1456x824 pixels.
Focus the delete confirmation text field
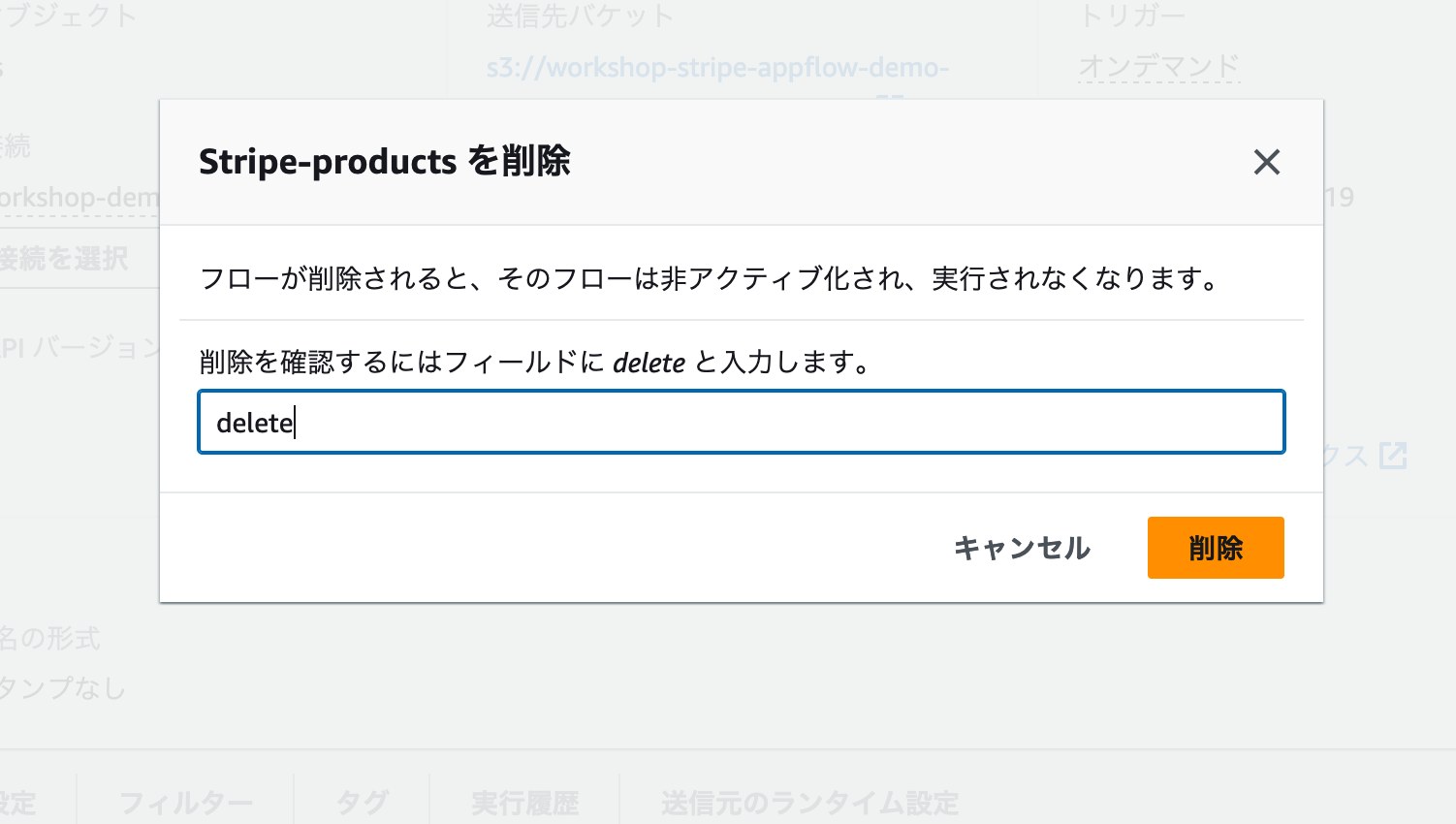click(x=742, y=422)
